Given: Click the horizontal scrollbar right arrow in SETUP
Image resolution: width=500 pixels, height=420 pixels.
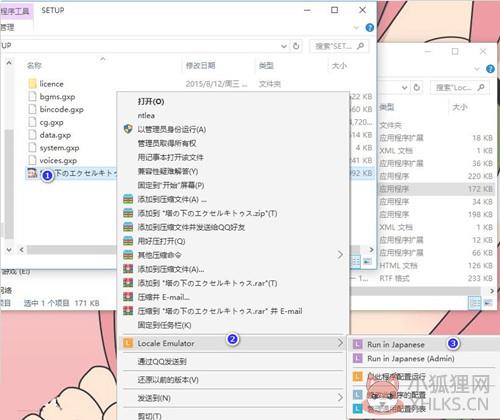Looking at the screenshot, I should point(371,250).
